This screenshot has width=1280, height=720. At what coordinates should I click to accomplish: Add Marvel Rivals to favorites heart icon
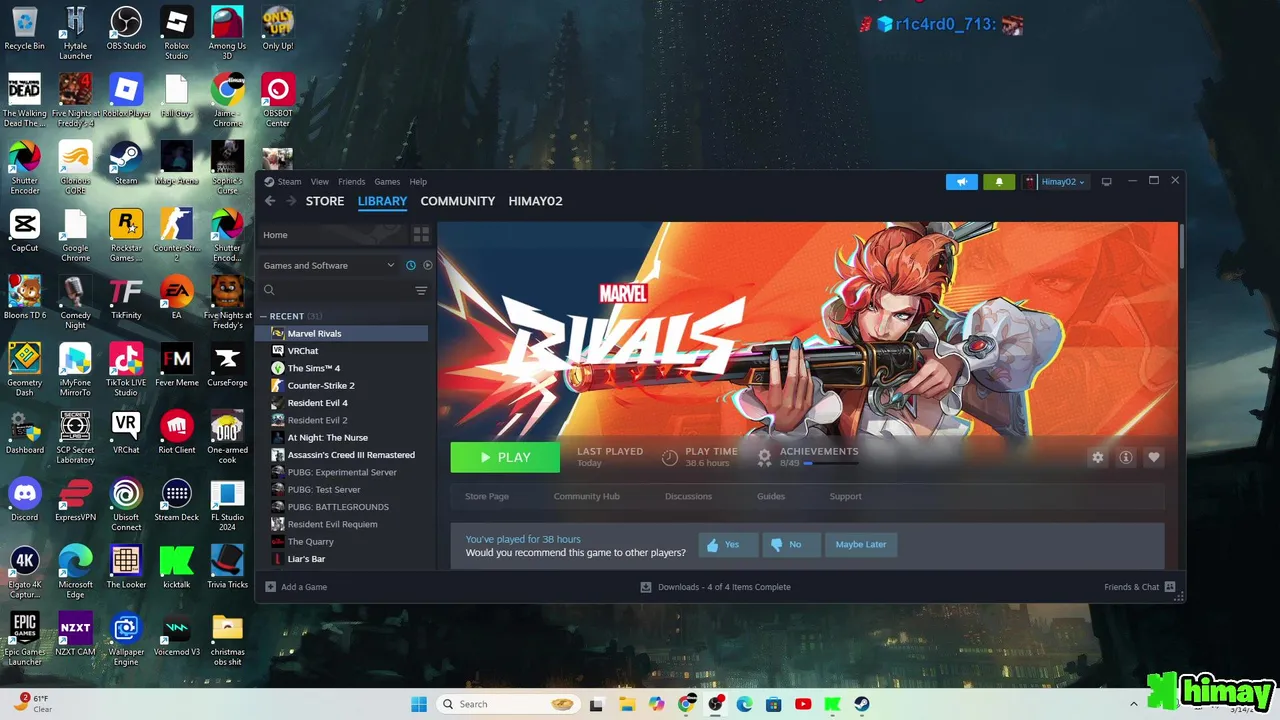(x=1153, y=457)
